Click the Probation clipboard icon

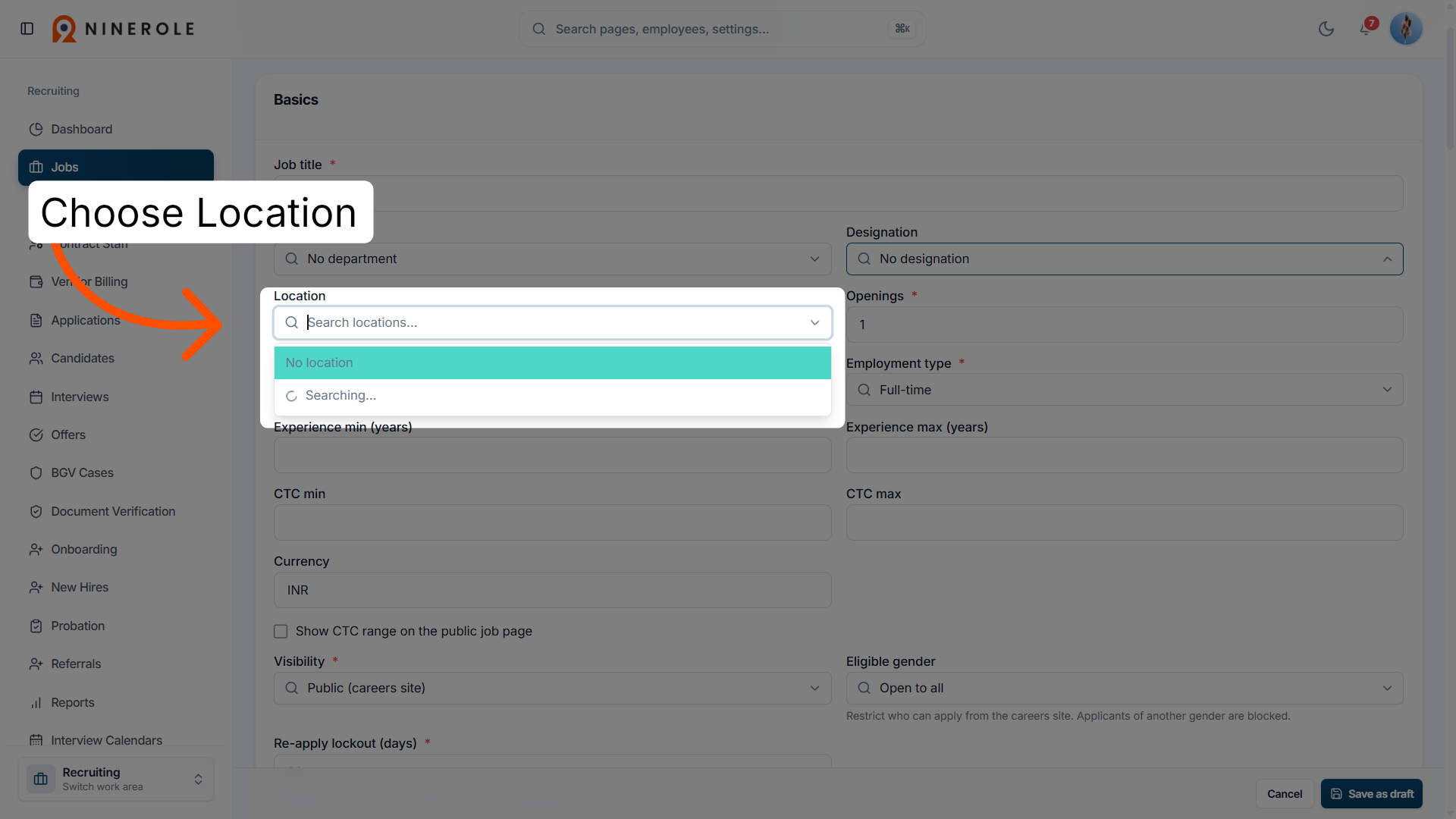coord(36,626)
